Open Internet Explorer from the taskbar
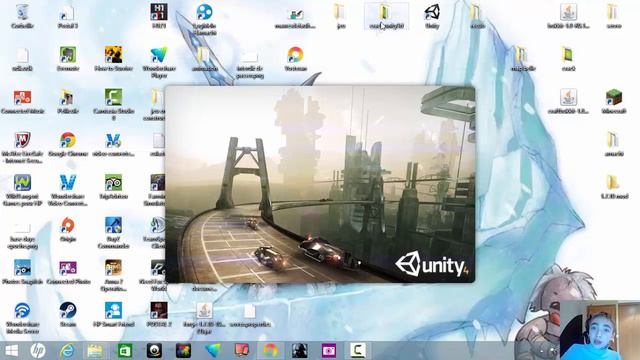640x360 pixels. click(67, 351)
